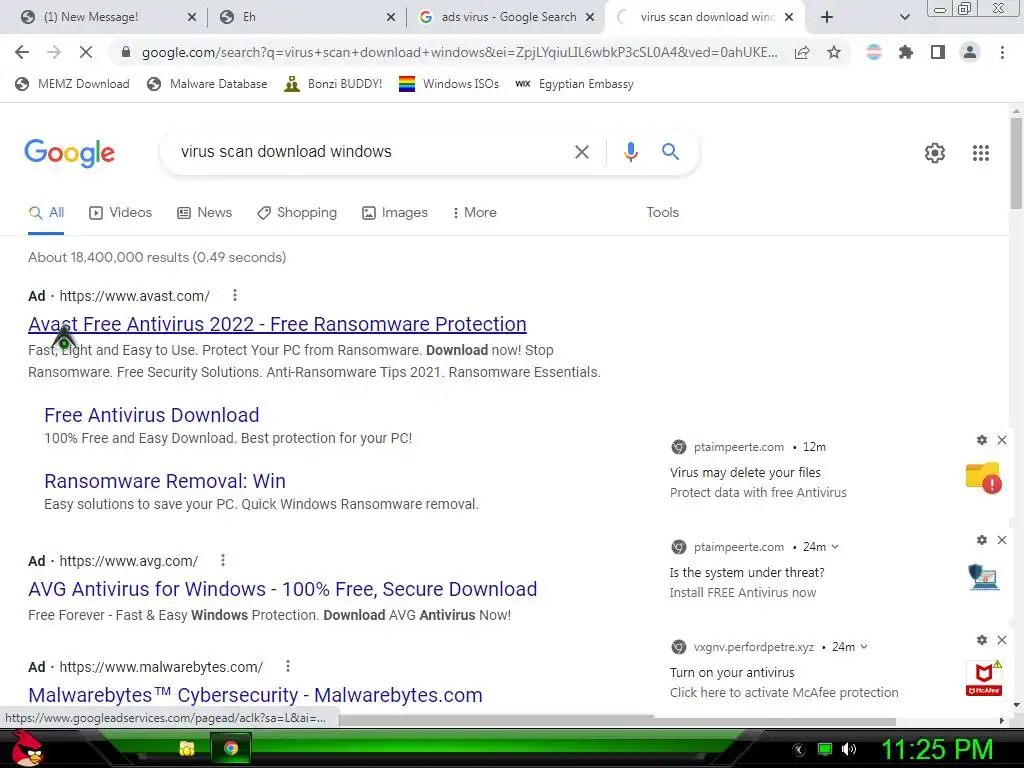The image size is (1024, 768).
Task: Click the 11:25 PM taskbar clock
Action: click(x=937, y=749)
